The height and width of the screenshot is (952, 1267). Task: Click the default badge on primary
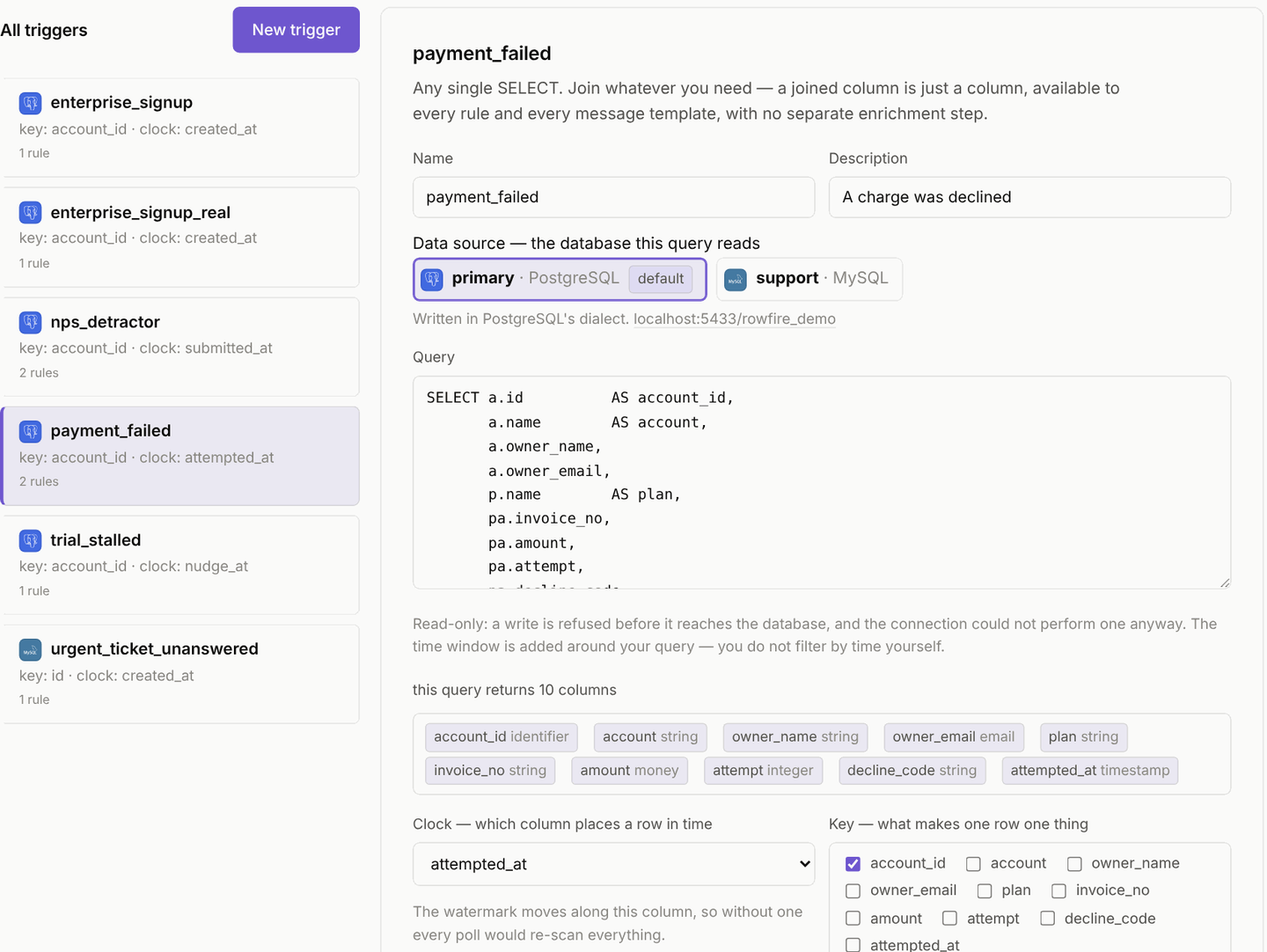(x=661, y=279)
